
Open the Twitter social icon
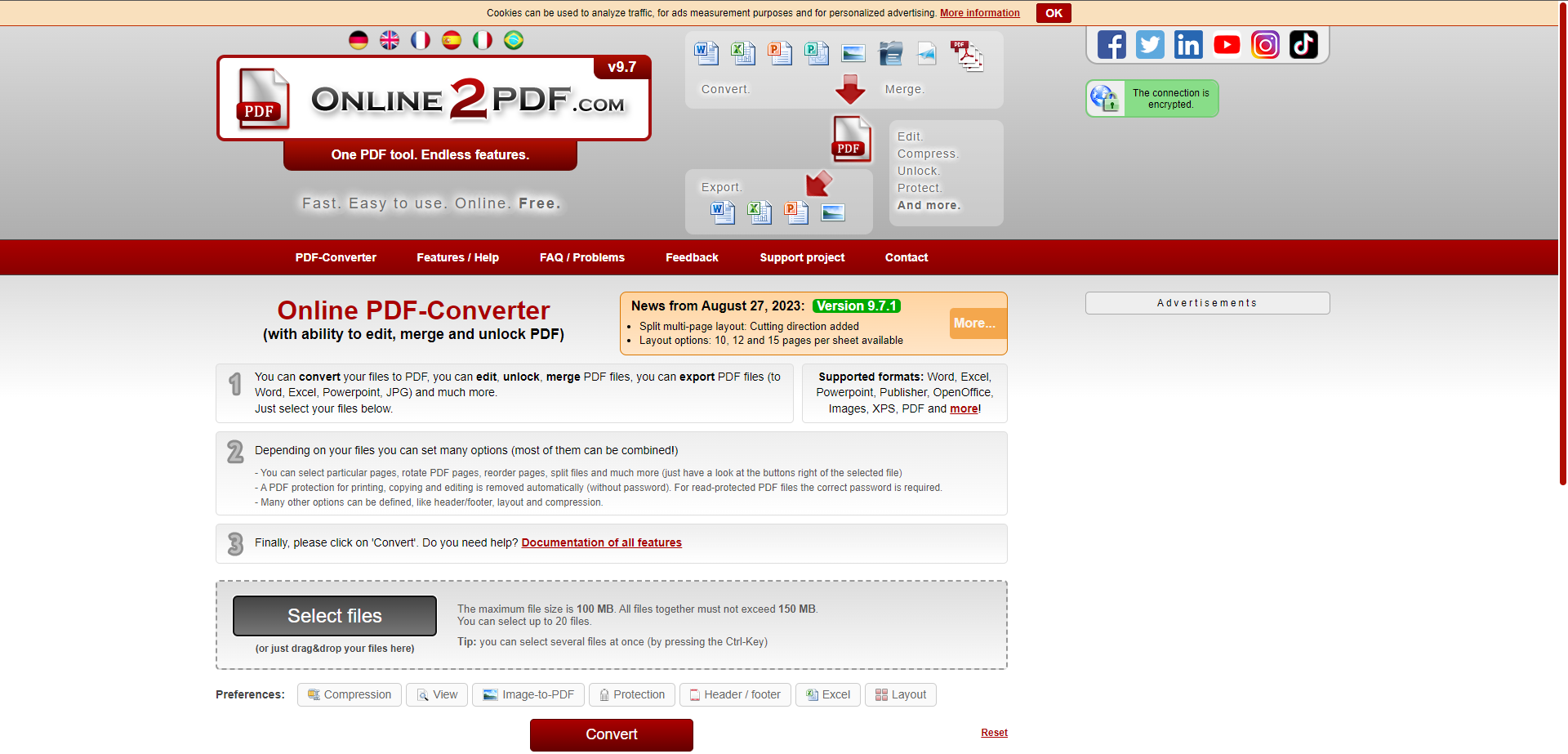[1150, 44]
